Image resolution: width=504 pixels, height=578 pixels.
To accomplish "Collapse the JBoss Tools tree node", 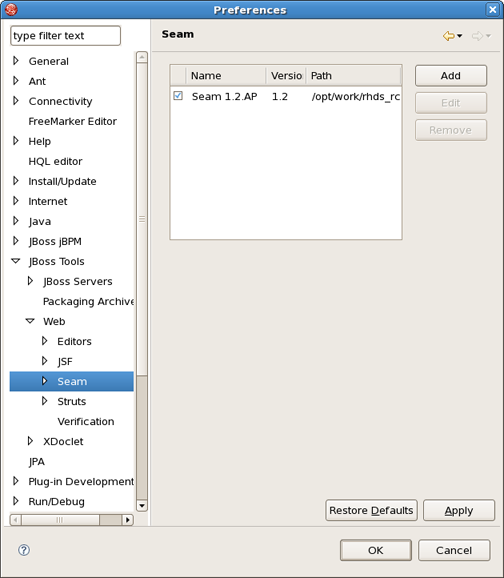I will pyautogui.click(x=15, y=261).
